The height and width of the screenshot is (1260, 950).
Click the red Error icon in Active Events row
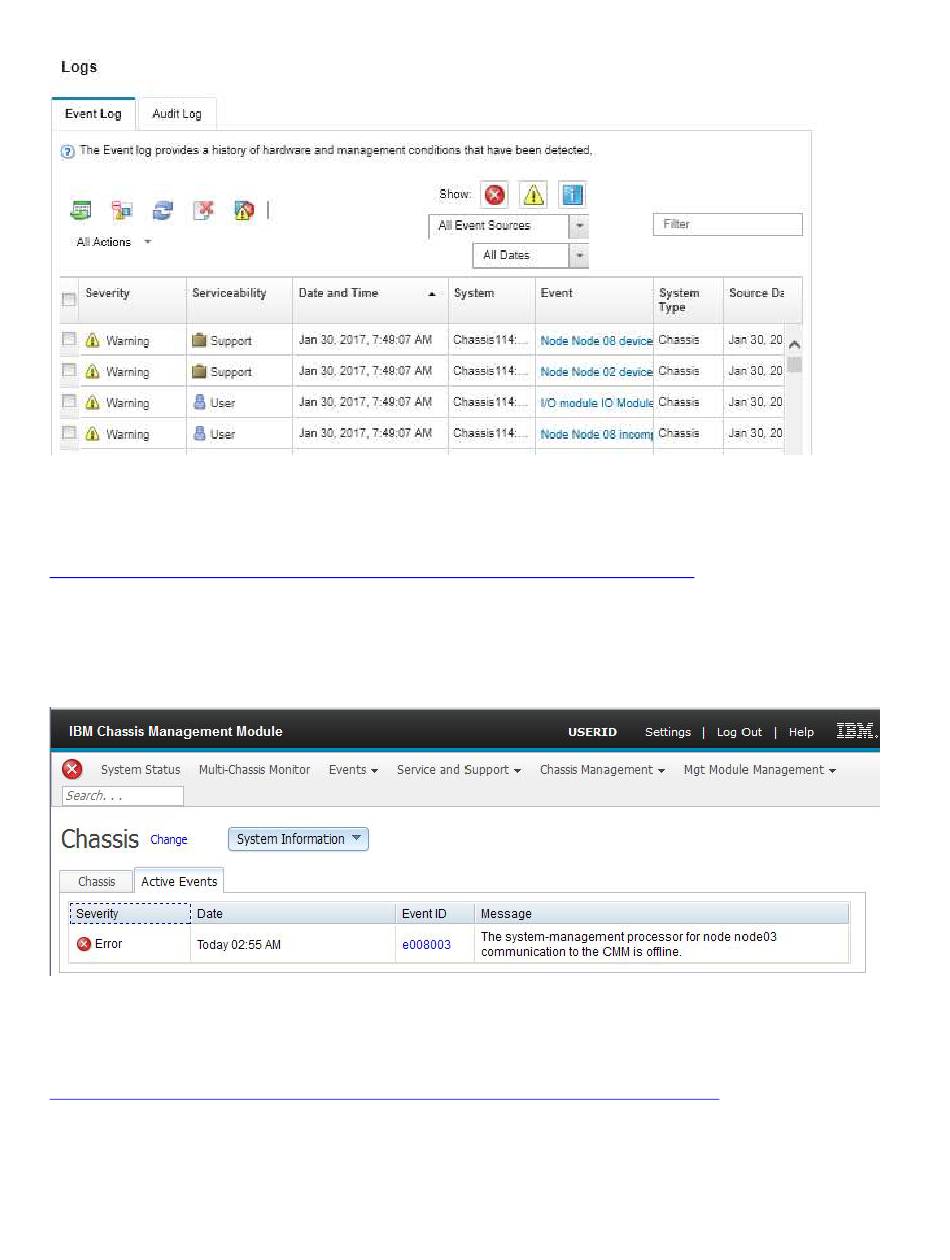point(84,944)
